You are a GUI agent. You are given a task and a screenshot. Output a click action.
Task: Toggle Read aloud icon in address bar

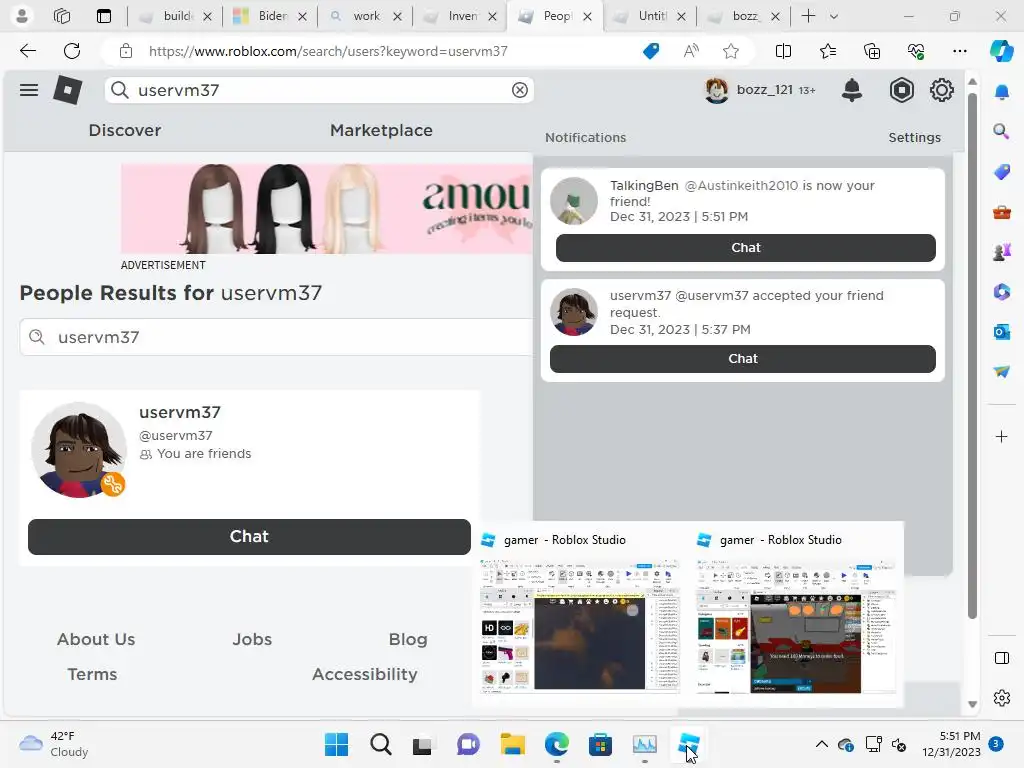pos(691,51)
